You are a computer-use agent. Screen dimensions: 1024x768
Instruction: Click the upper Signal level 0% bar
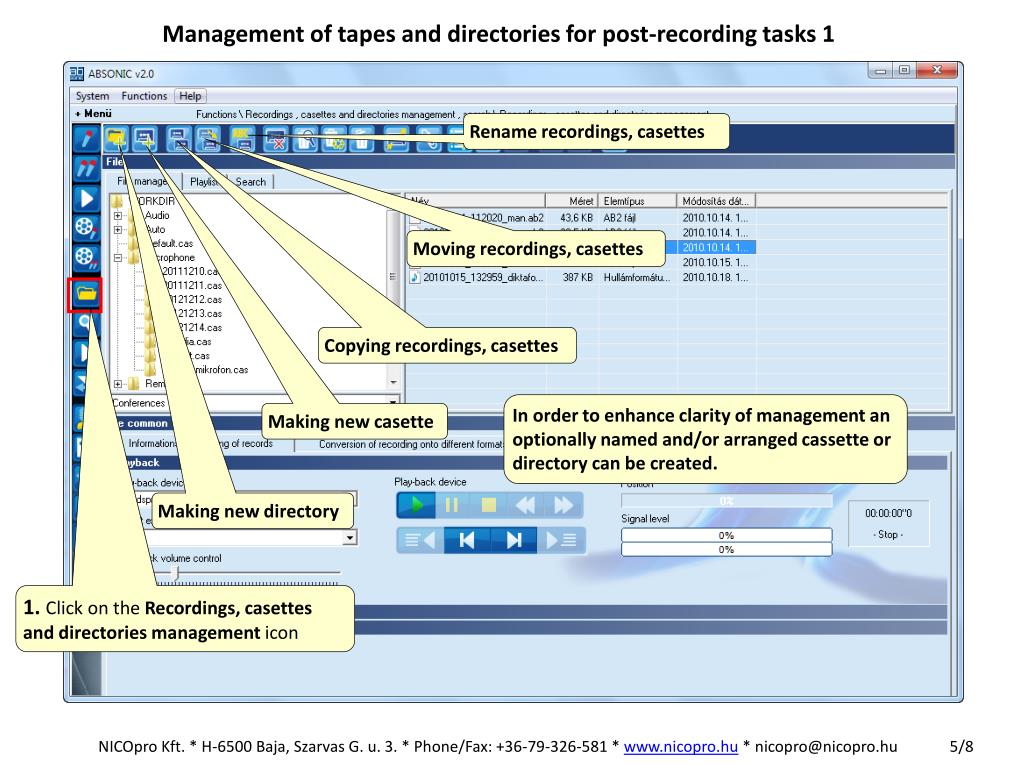pyautogui.click(x=727, y=536)
